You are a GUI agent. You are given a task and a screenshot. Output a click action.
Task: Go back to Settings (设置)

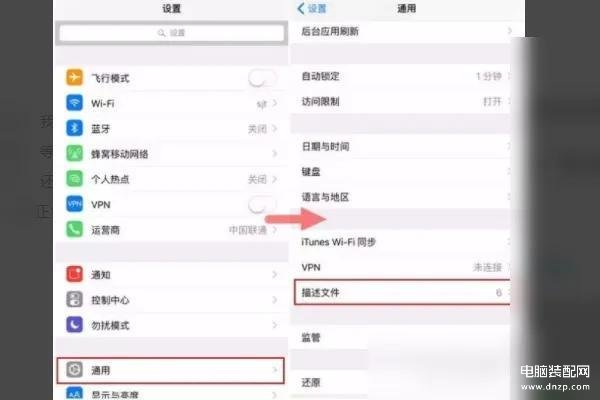pyautogui.click(x=312, y=8)
